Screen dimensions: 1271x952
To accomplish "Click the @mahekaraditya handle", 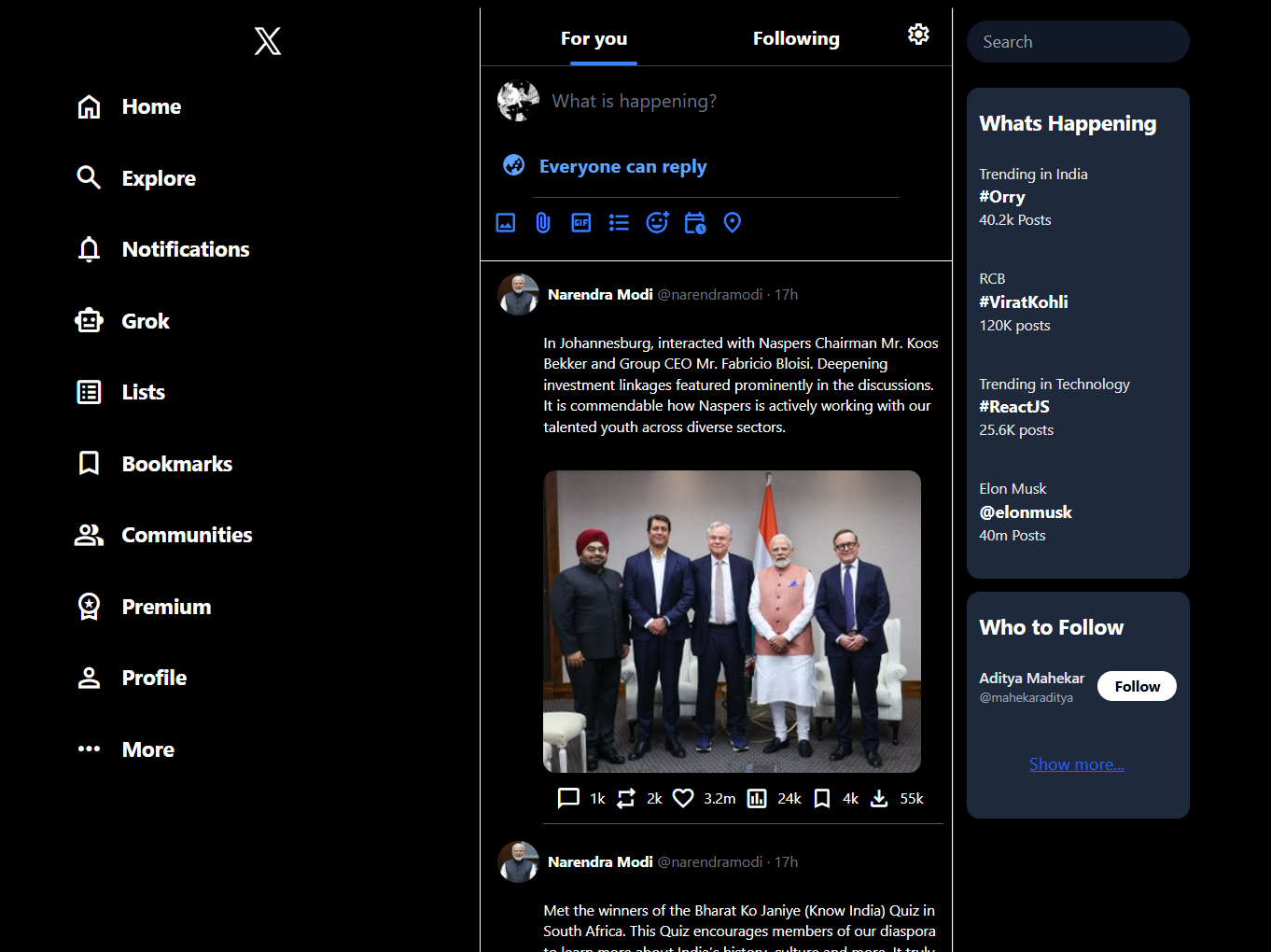I will (x=1026, y=697).
